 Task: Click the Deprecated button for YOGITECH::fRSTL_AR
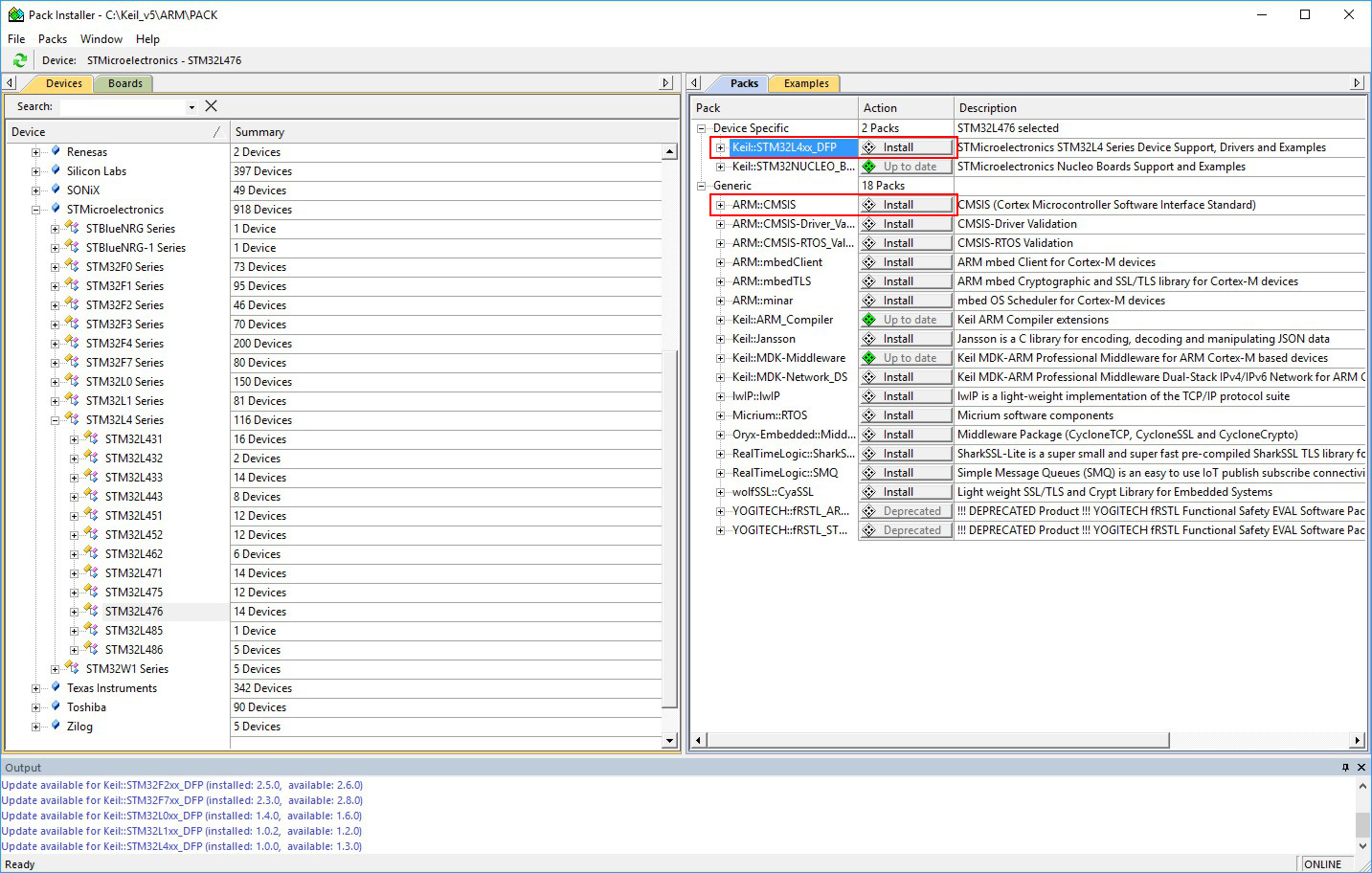point(906,511)
